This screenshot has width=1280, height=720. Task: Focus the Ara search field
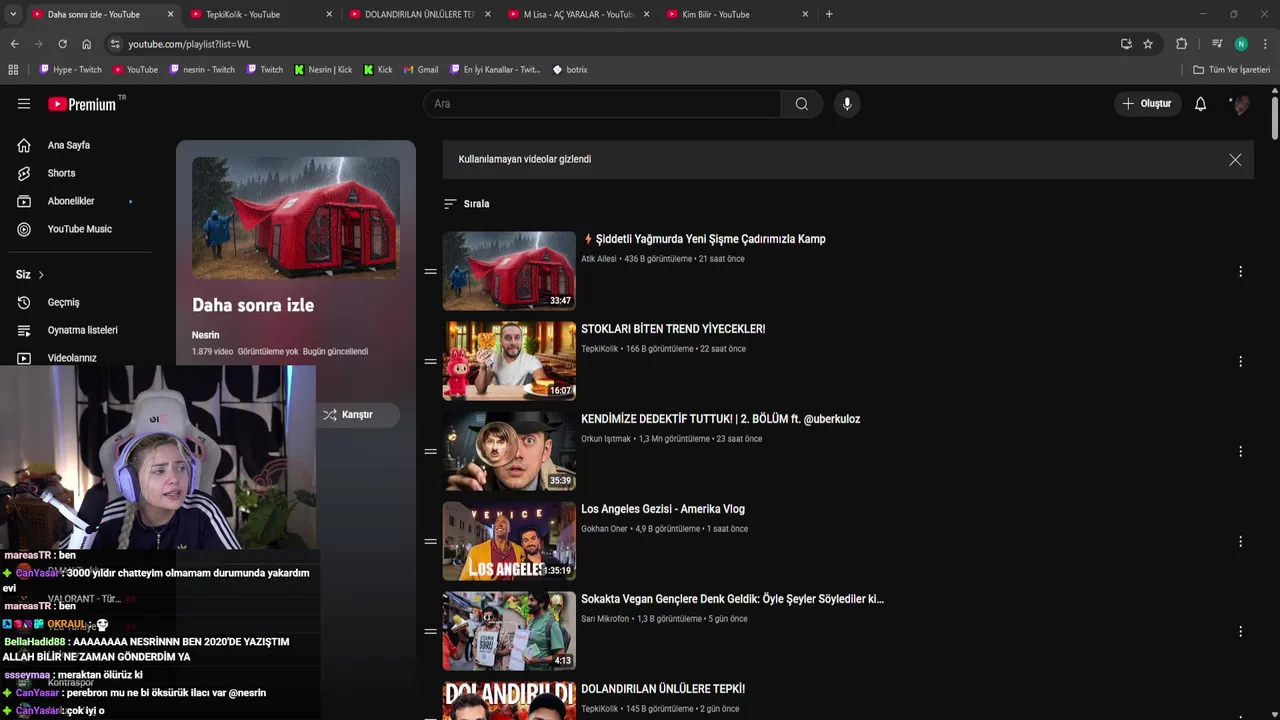(603, 104)
